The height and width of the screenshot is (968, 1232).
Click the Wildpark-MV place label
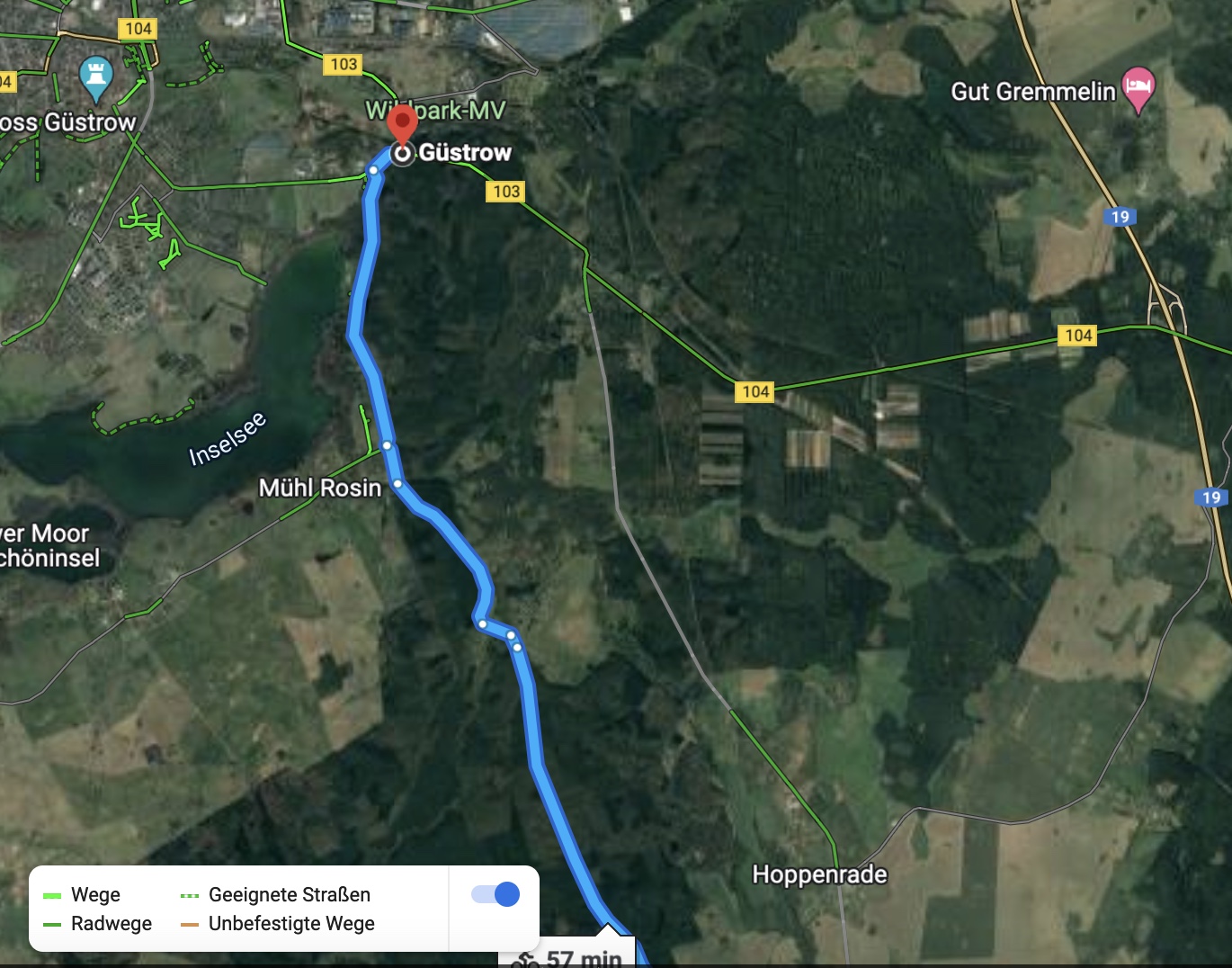[435, 110]
